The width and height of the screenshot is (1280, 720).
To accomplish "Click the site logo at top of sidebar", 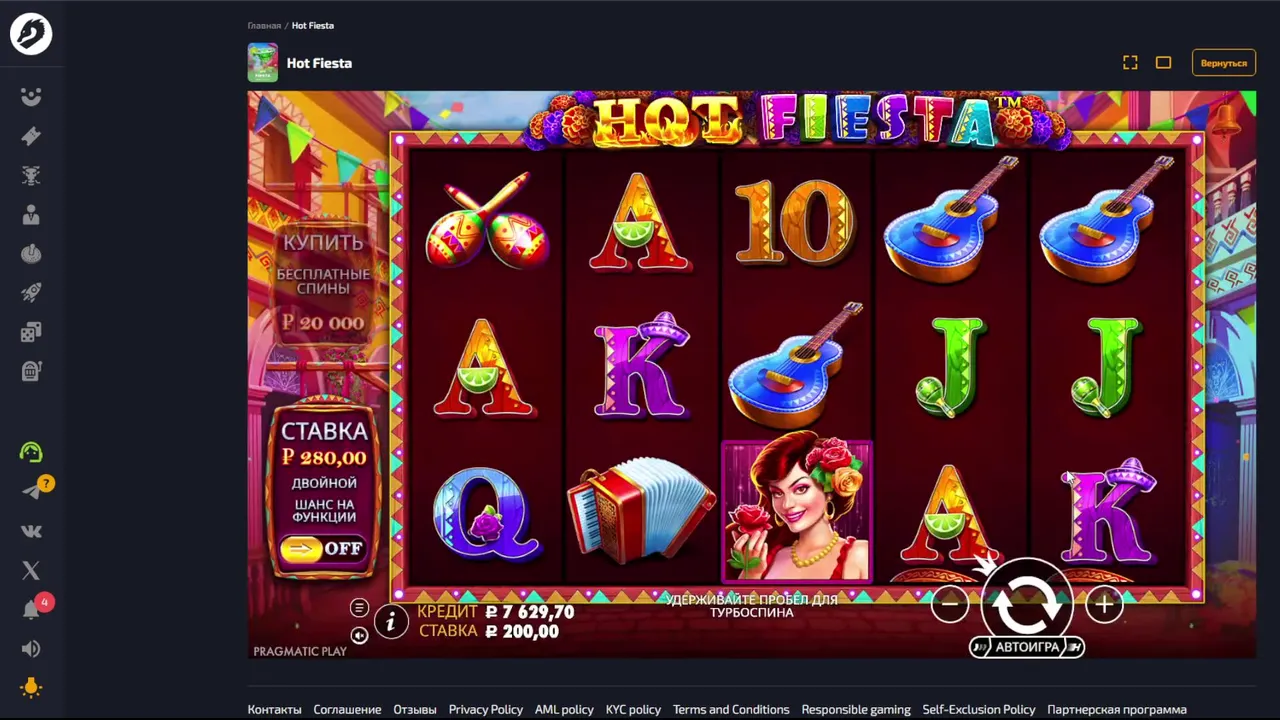I will coord(31,34).
